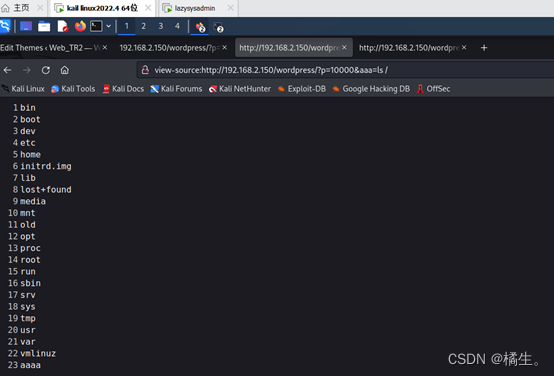Switch to workspace 4

[177, 26]
